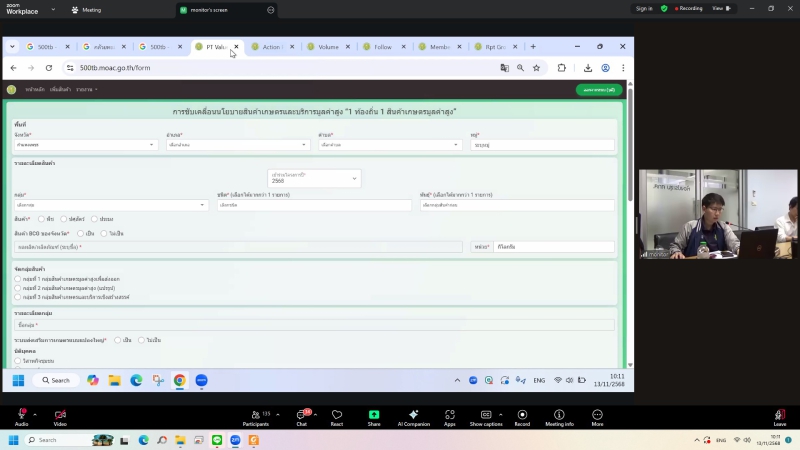Click the Start Video camera icon
Viewport: 800px width, 450px height.
(x=60, y=414)
